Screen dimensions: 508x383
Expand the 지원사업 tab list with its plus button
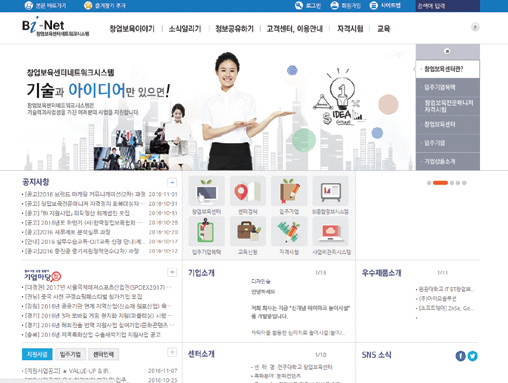172,352
